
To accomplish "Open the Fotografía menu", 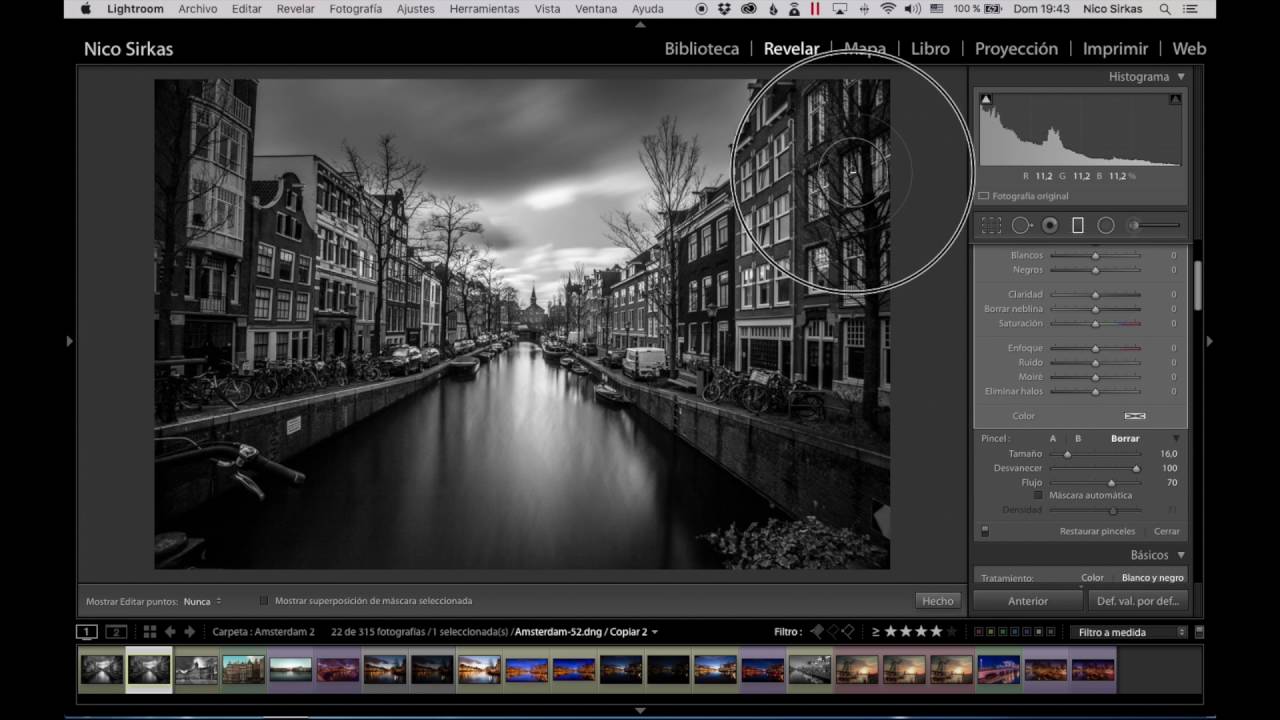I will point(355,9).
